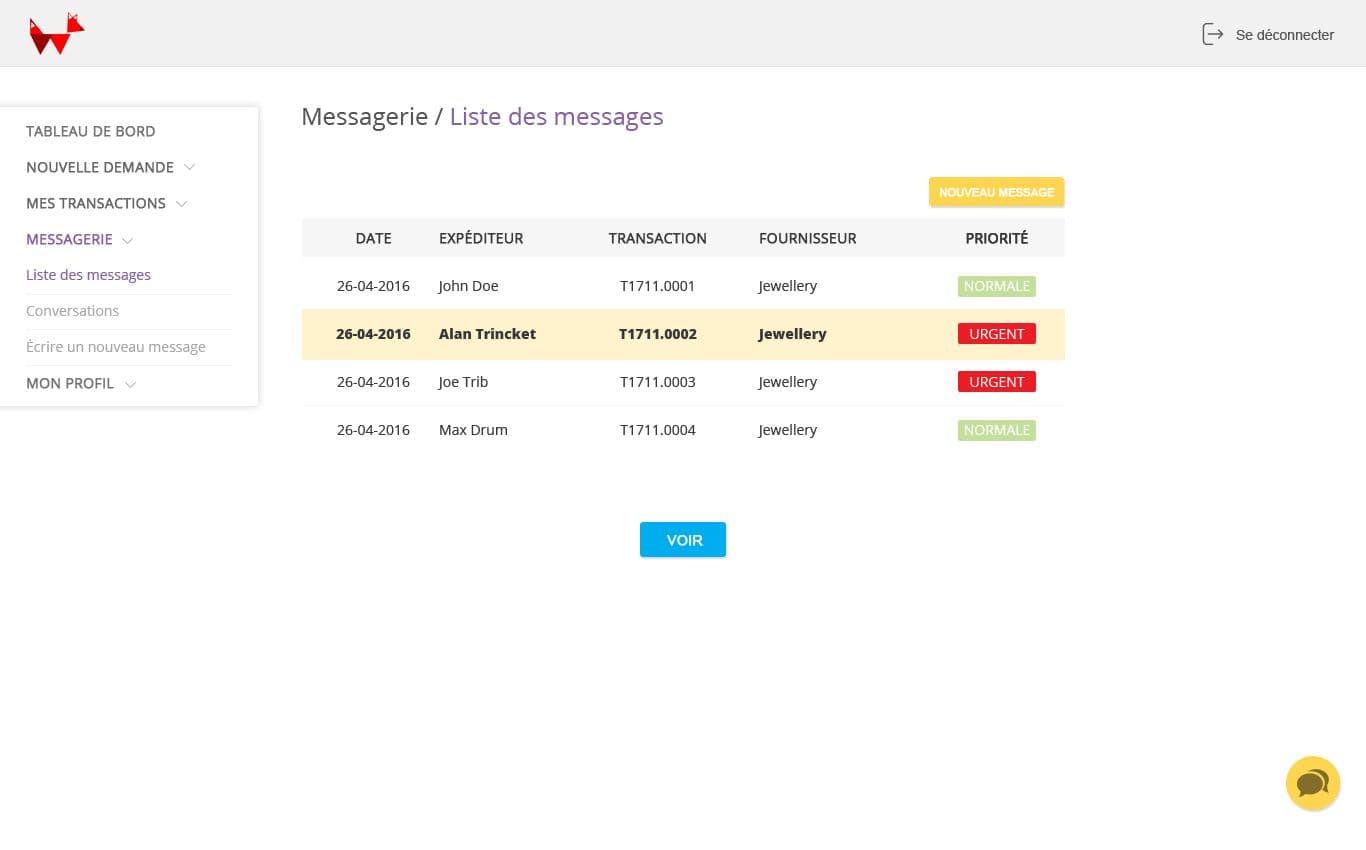Expand the Nouvelle Demande chevron
The height and width of the screenshot is (850, 1366).
[x=189, y=167]
